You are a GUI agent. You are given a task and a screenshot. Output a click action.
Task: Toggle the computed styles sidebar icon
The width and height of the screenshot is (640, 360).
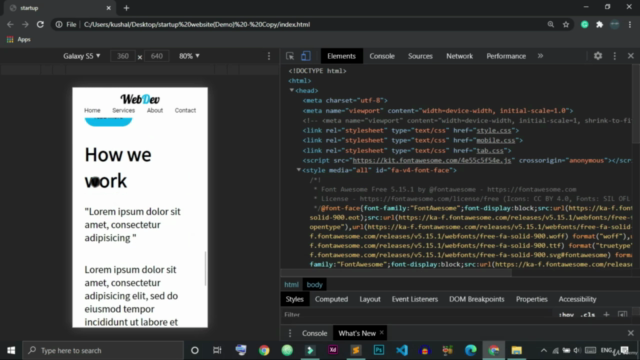(x=622, y=314)
